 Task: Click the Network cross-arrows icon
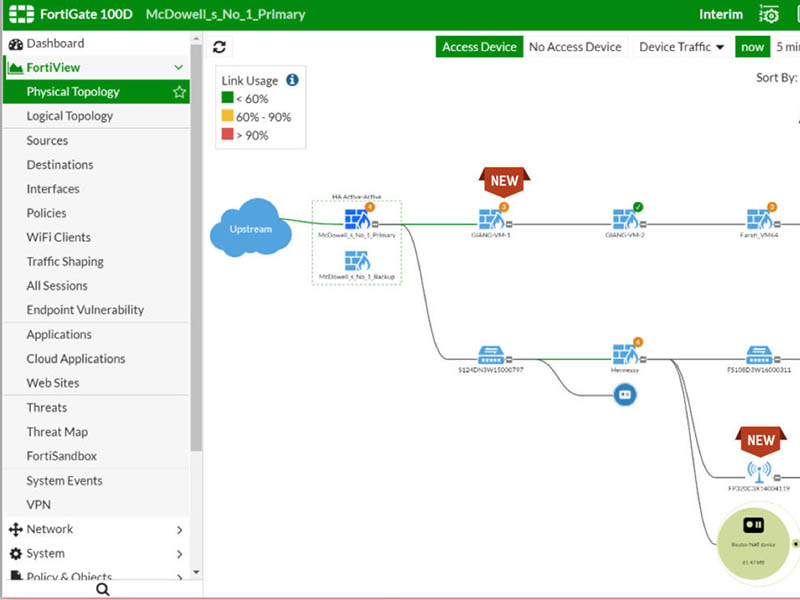(16, 530)
